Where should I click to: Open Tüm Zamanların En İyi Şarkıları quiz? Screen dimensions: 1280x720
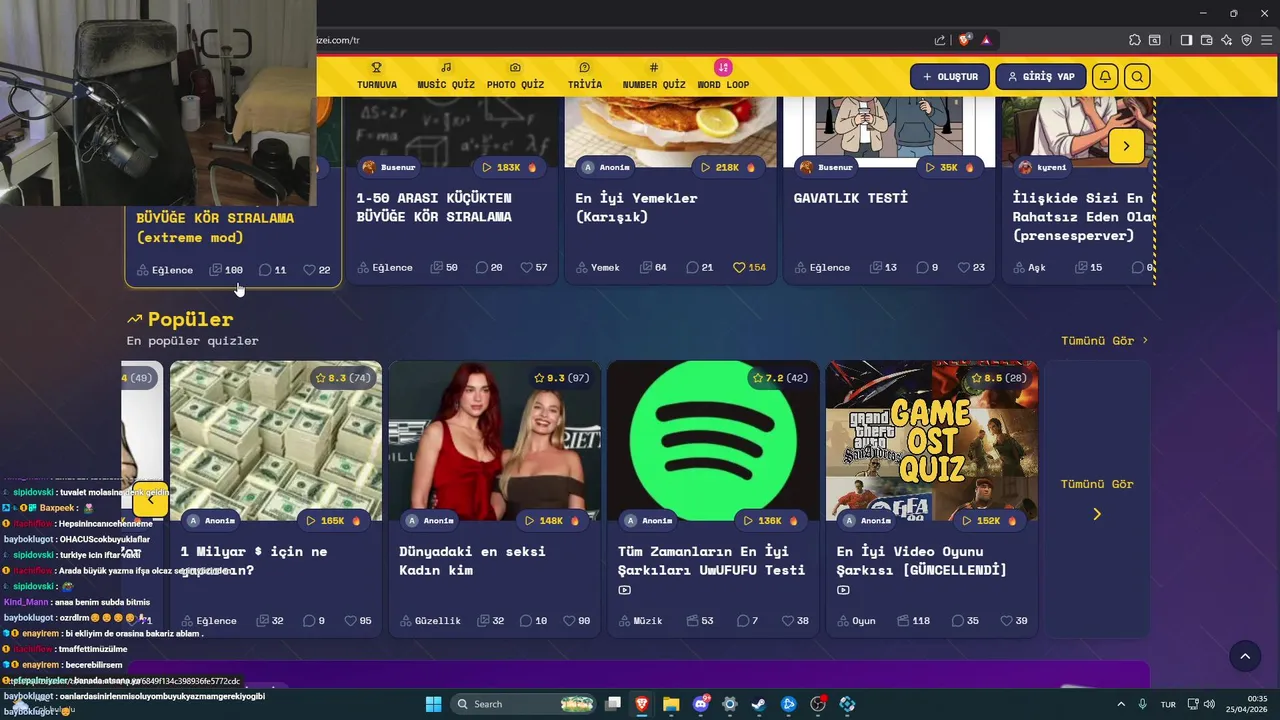click(711, 561)
